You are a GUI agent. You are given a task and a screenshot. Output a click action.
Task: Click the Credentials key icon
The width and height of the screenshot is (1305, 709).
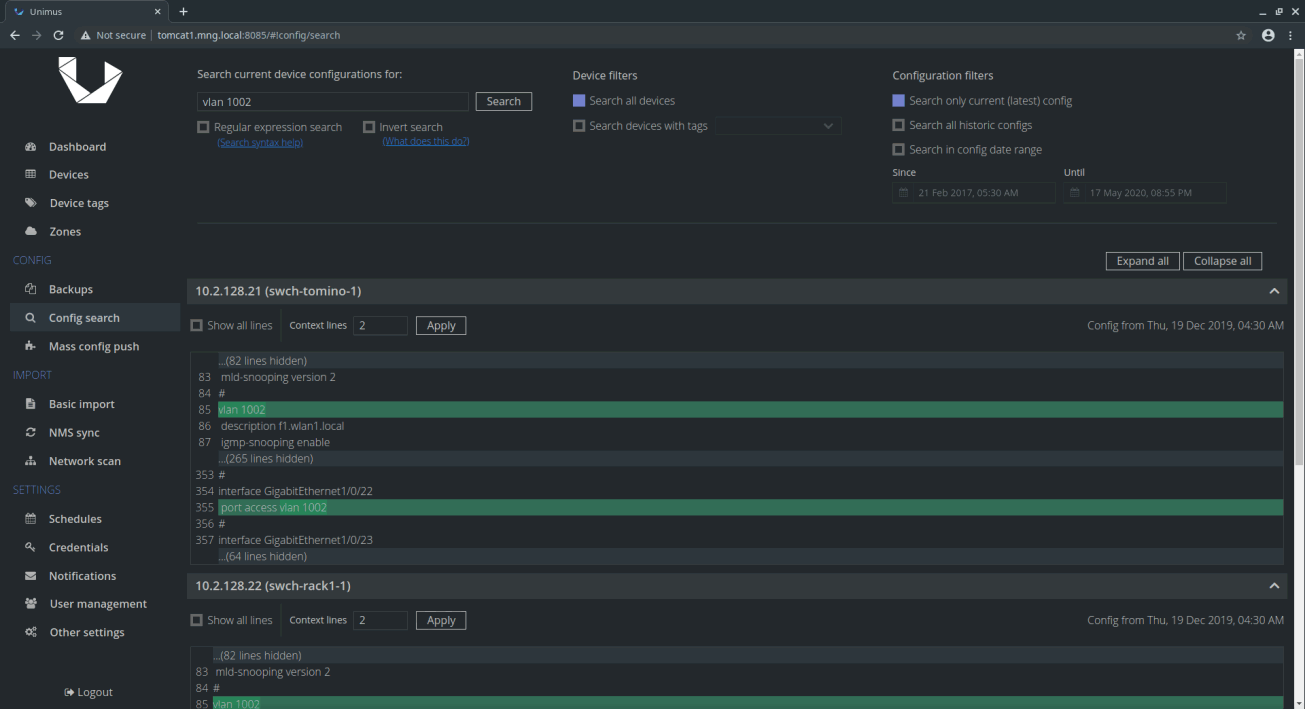[30, 548]
